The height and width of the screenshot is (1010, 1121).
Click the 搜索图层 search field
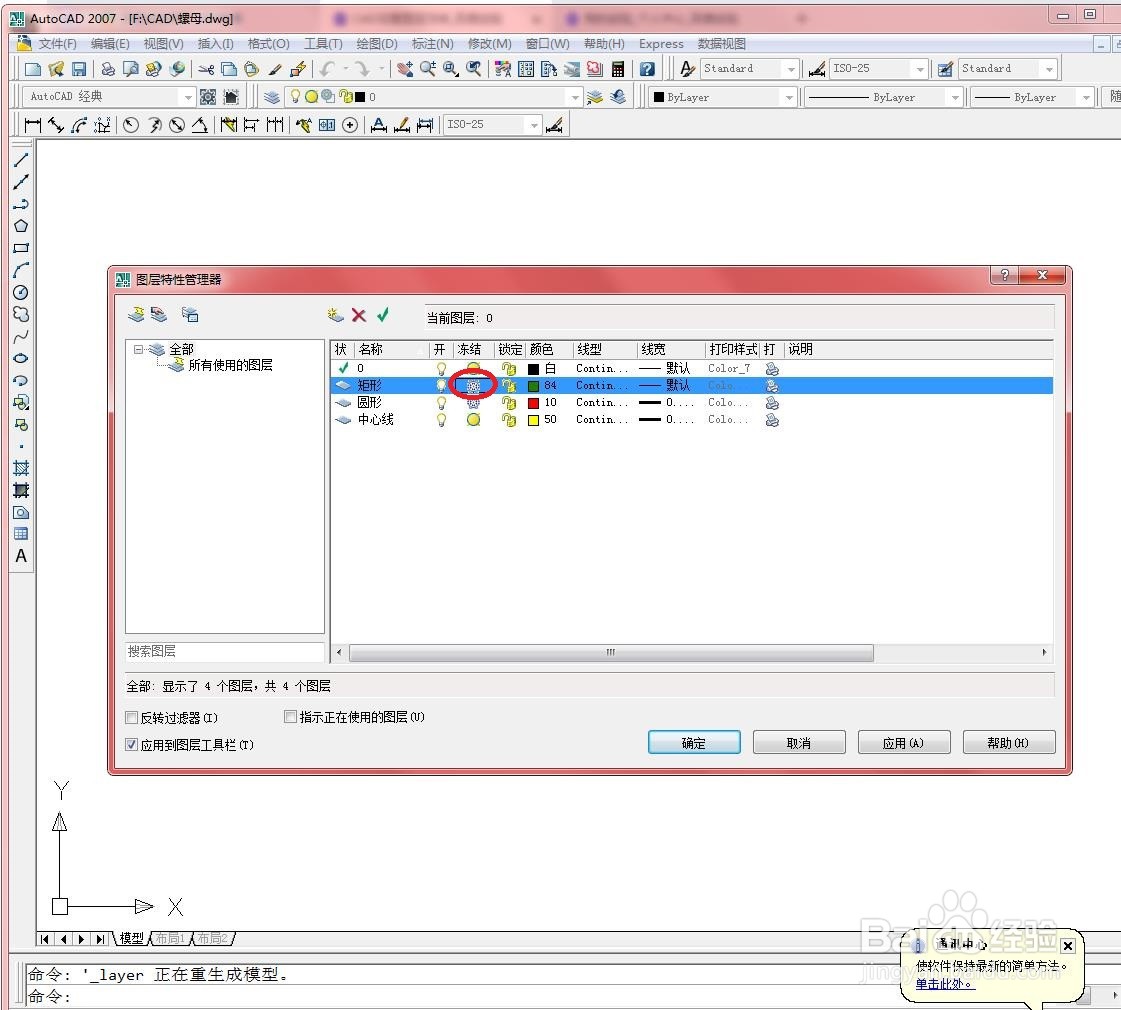click(224, 651)
